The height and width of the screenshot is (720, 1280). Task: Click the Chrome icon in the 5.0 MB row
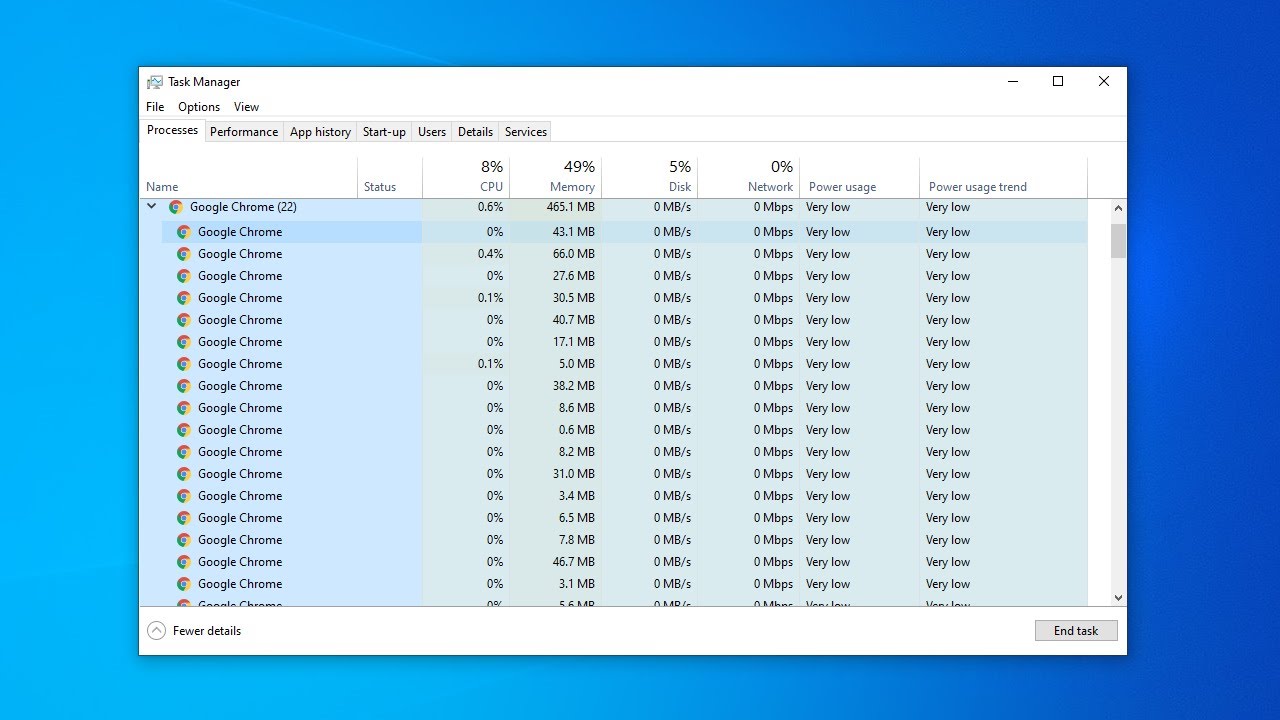tap(184, 364)
